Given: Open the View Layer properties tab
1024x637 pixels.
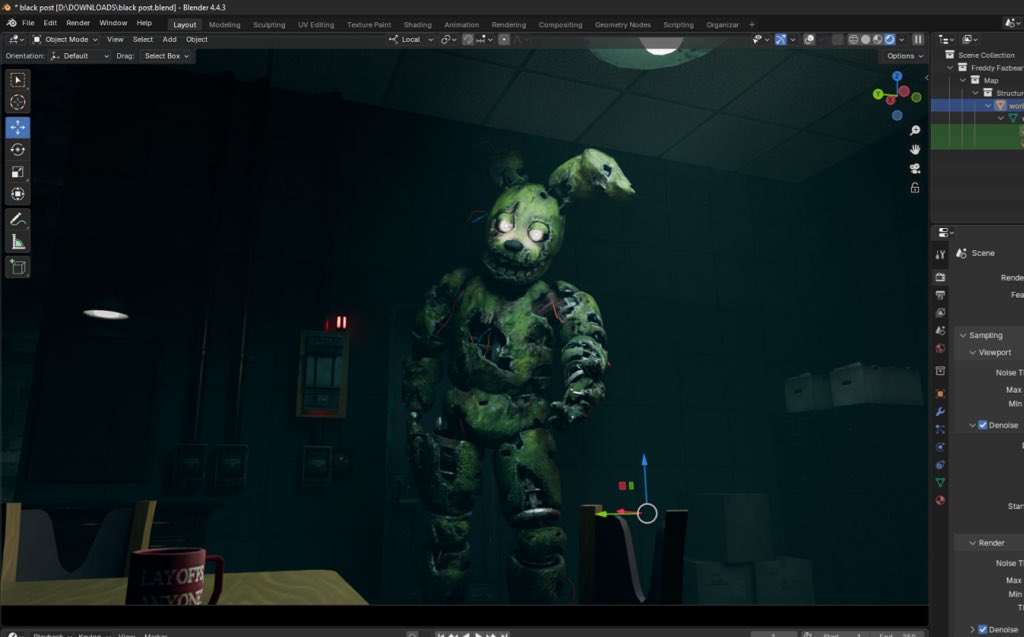Looking at the screenshot, I should click(940, 313).
